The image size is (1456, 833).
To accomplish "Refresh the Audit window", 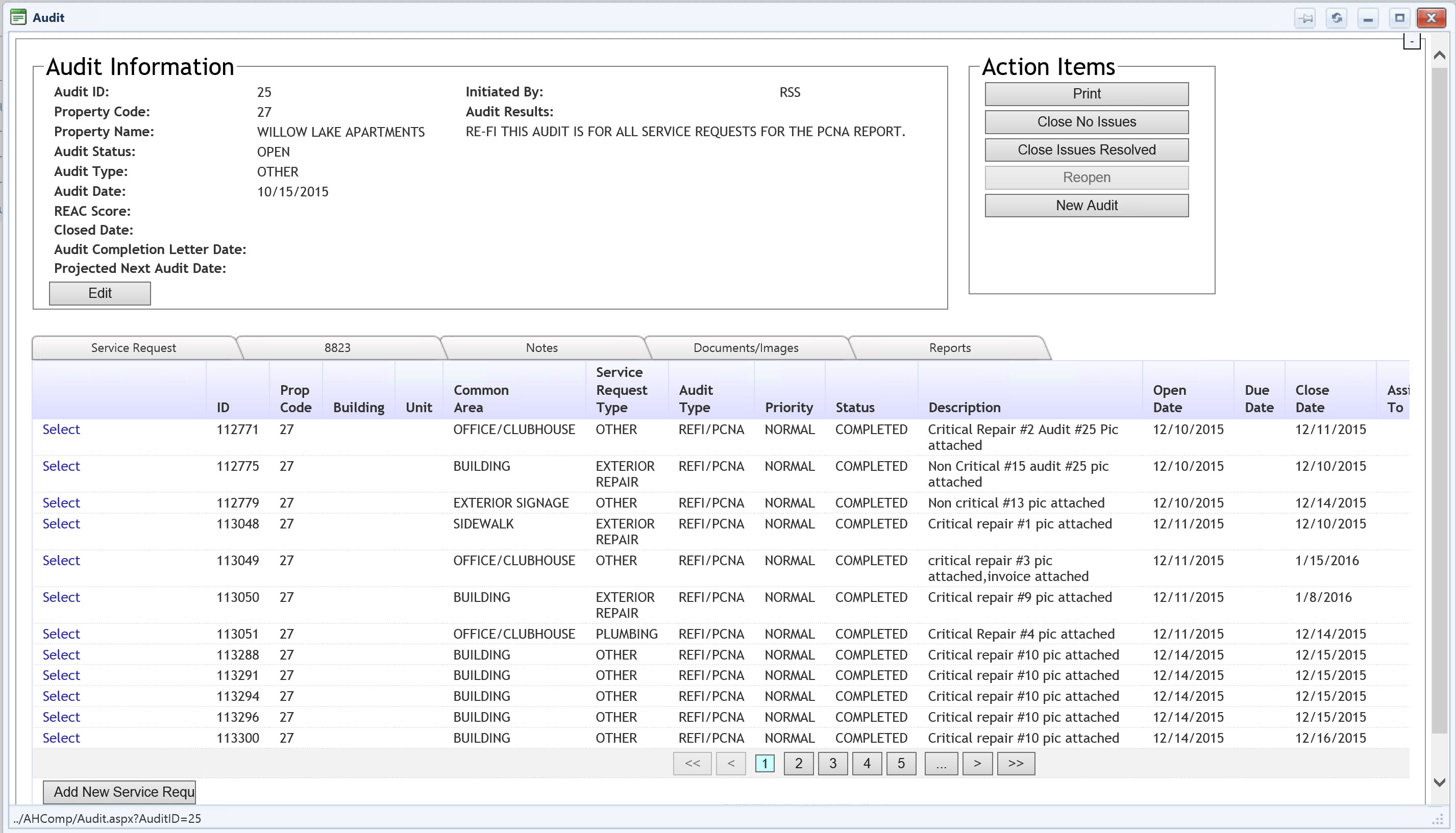I will tap(1337, 18).
